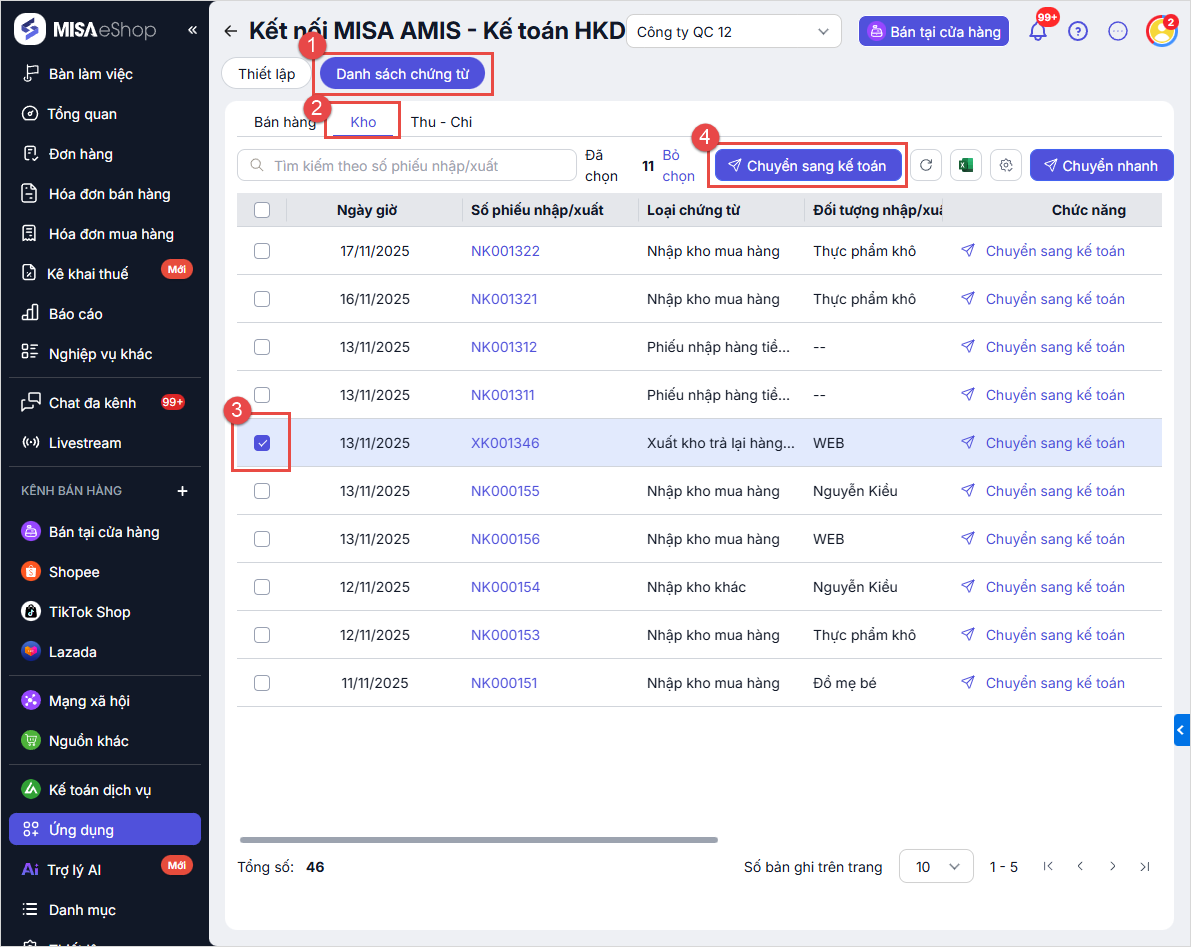Click the refresh icon in toolbar
Image resolution: width=1191 pixels, height=947 pixels.
coord(926,166)
